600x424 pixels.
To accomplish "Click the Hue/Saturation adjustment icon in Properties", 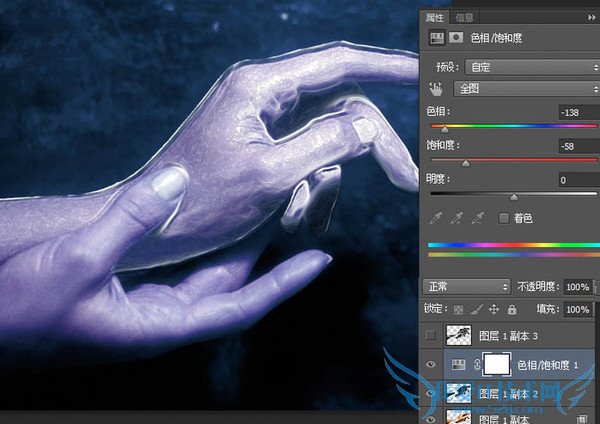I will pyautogui.click(x=436, y=37).
